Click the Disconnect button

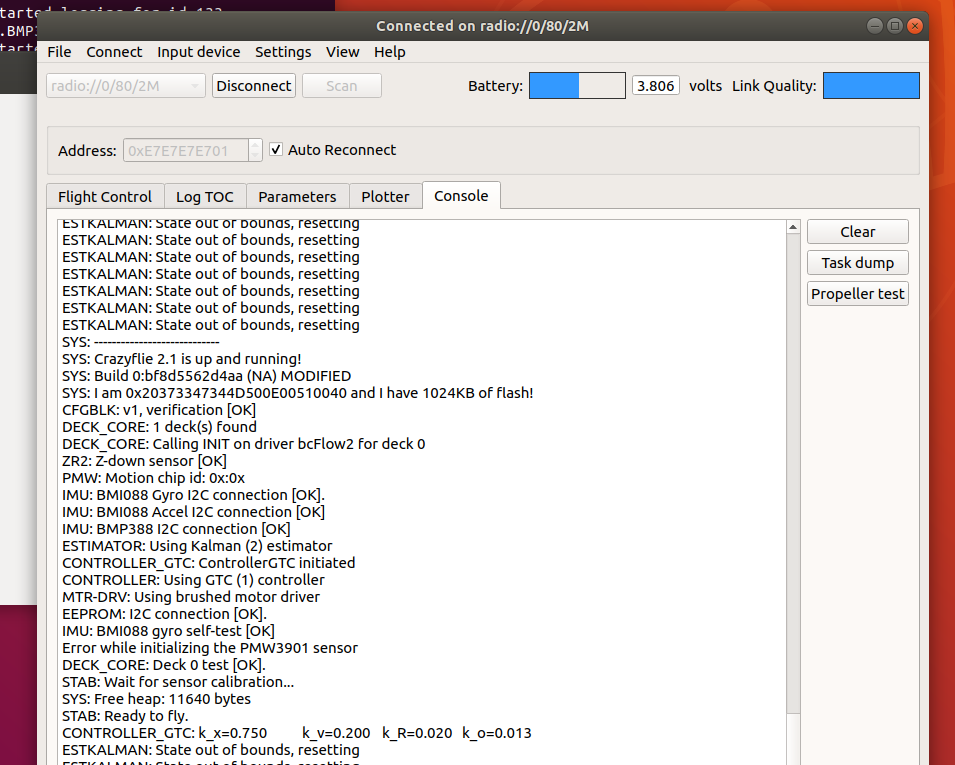point(254,86)
